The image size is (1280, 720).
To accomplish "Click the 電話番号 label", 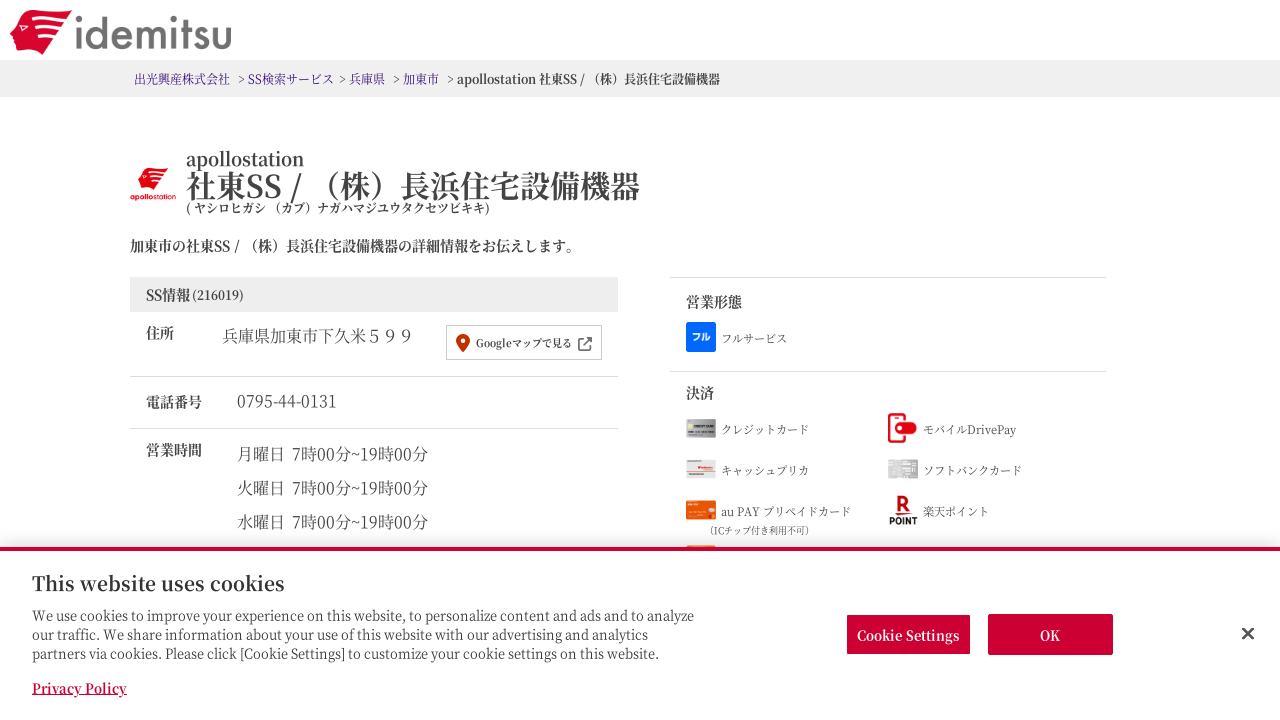I will (x=174, y=402).
